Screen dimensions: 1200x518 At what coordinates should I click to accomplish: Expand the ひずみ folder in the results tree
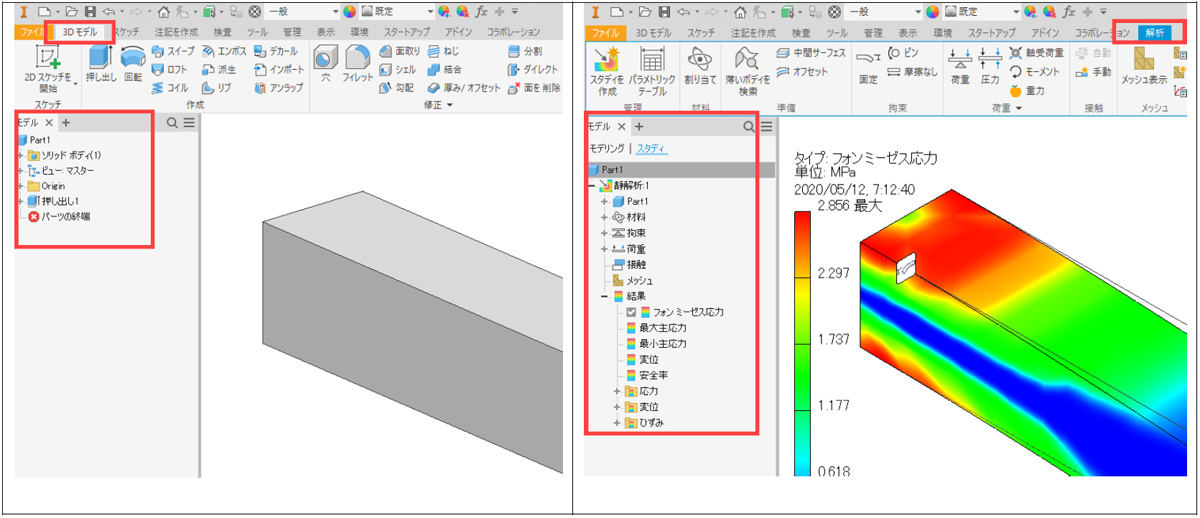click(617, 423)
